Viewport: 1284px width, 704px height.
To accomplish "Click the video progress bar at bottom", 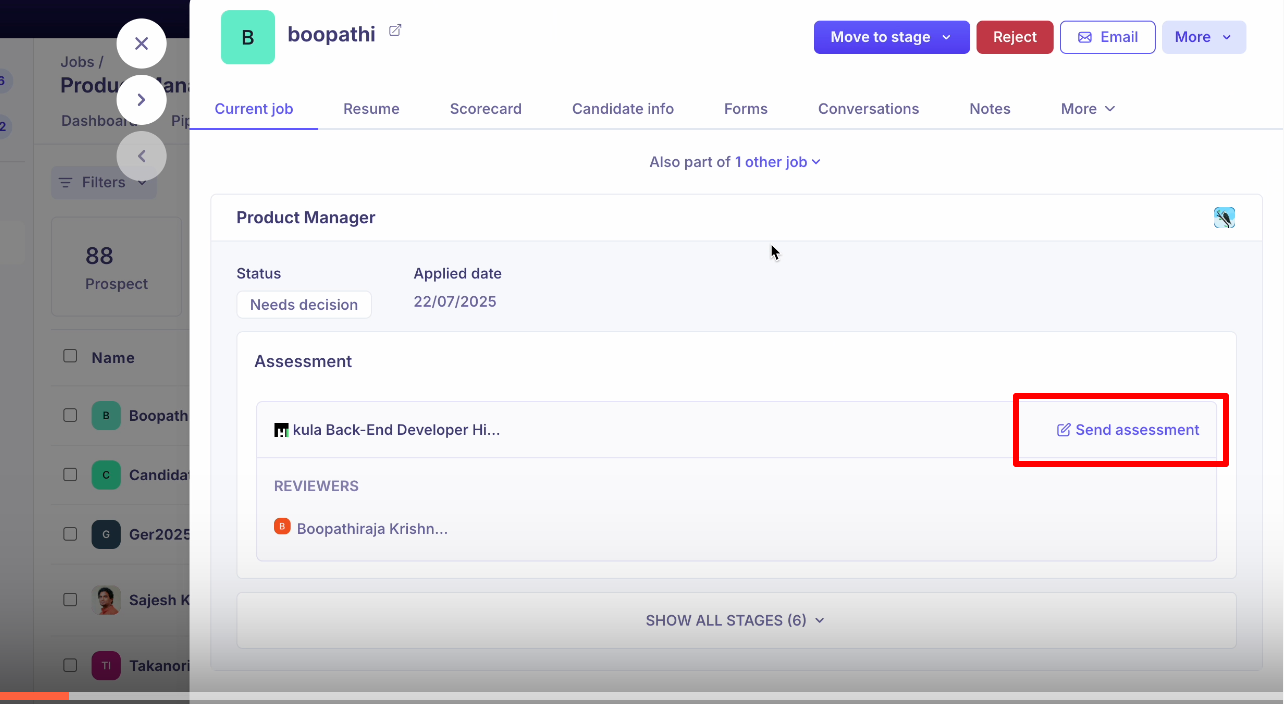I will pyautogui.click(x=642, y=696).
